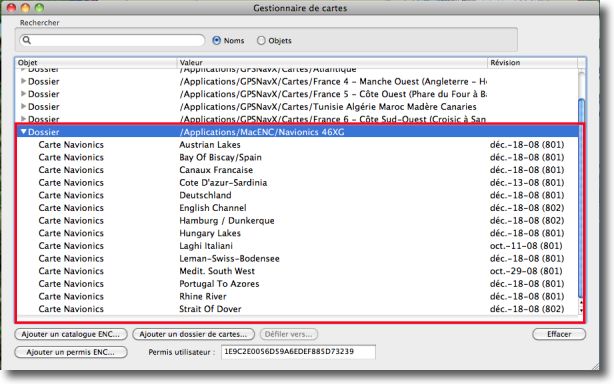614x384 pixels.
Task: Click the vertical scrollbar thumb of the list
Action: tap(581, 198)
